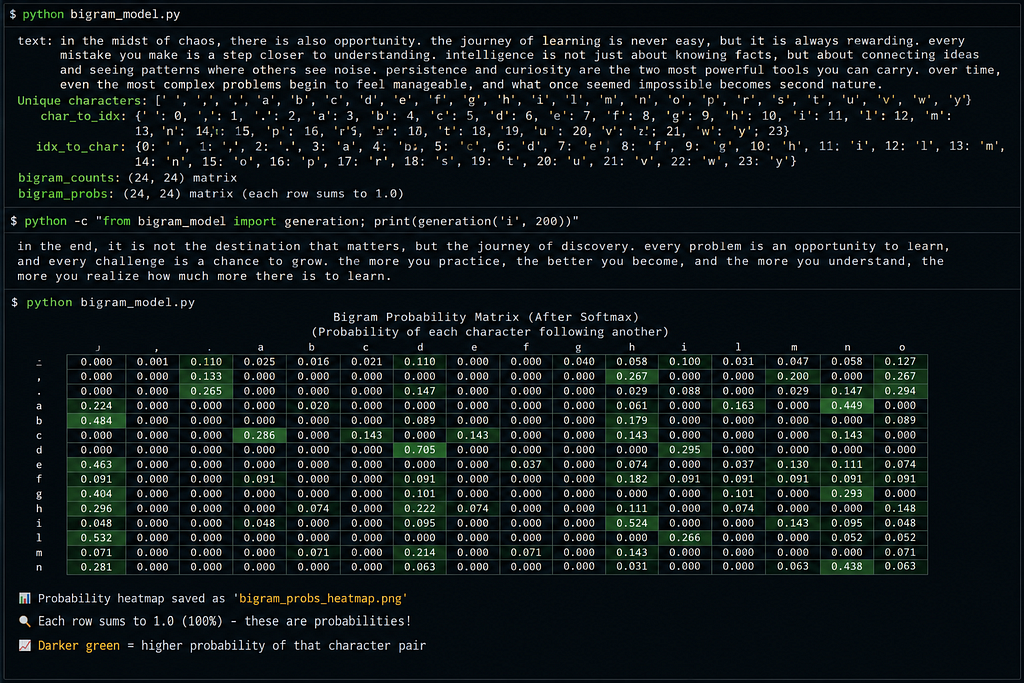1024x683 pixels.
Task: Click the 'Darker green' highlighted text
Action: tap(79, 645)
